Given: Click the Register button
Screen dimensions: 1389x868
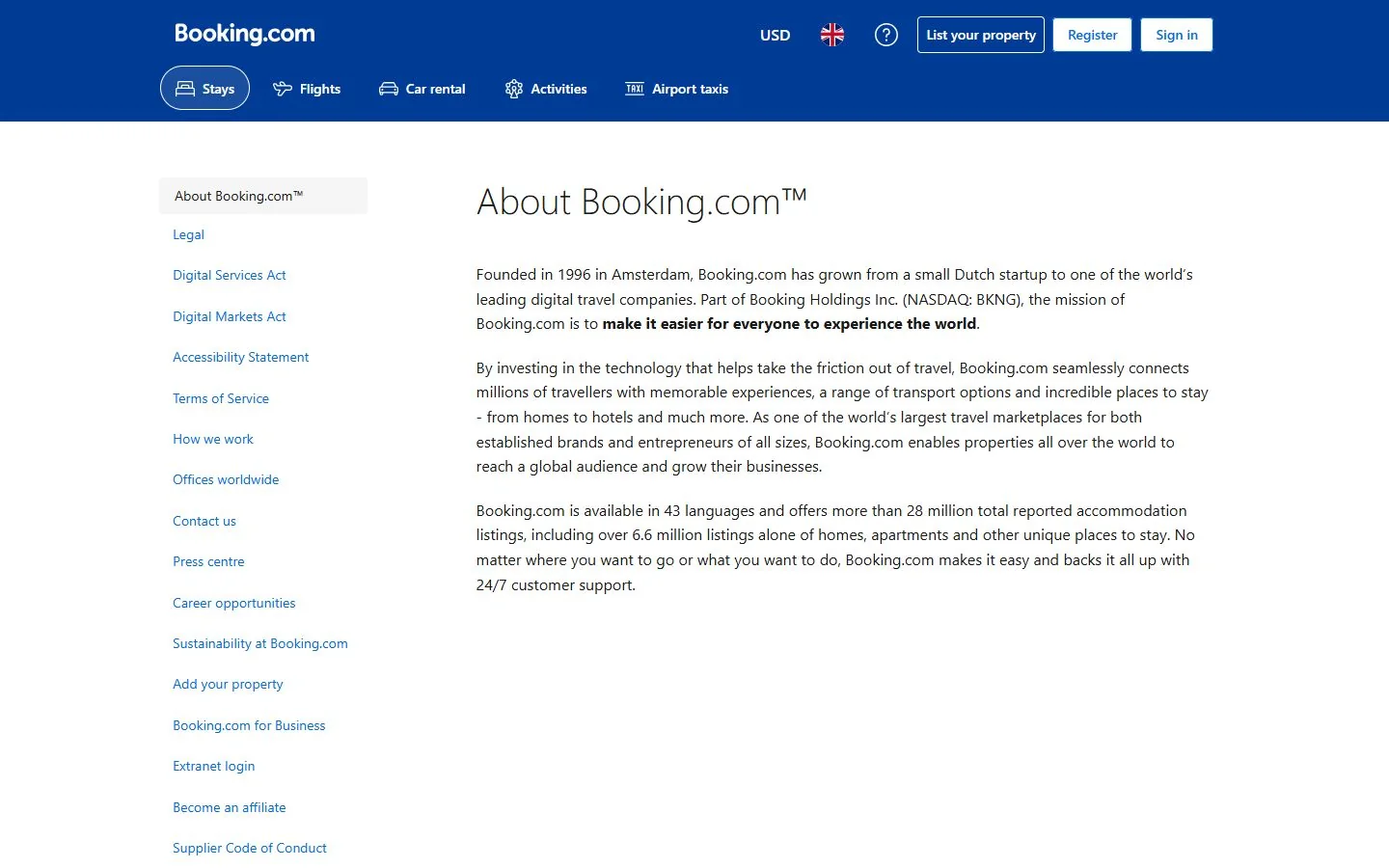Looking at the screenshot, I should pyautogui.click(x=1093, y=35).
